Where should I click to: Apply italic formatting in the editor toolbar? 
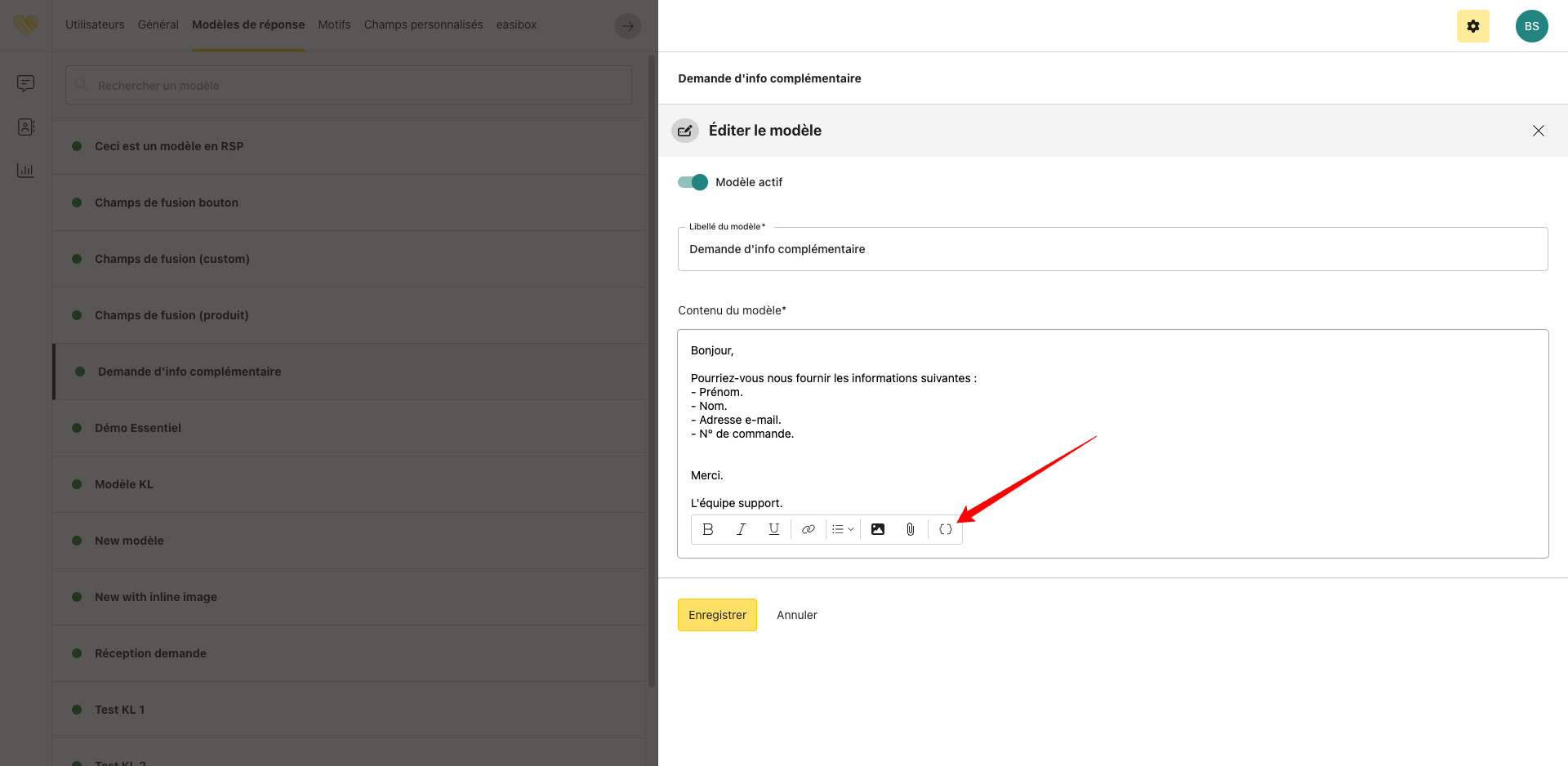(x=741, y=529)
